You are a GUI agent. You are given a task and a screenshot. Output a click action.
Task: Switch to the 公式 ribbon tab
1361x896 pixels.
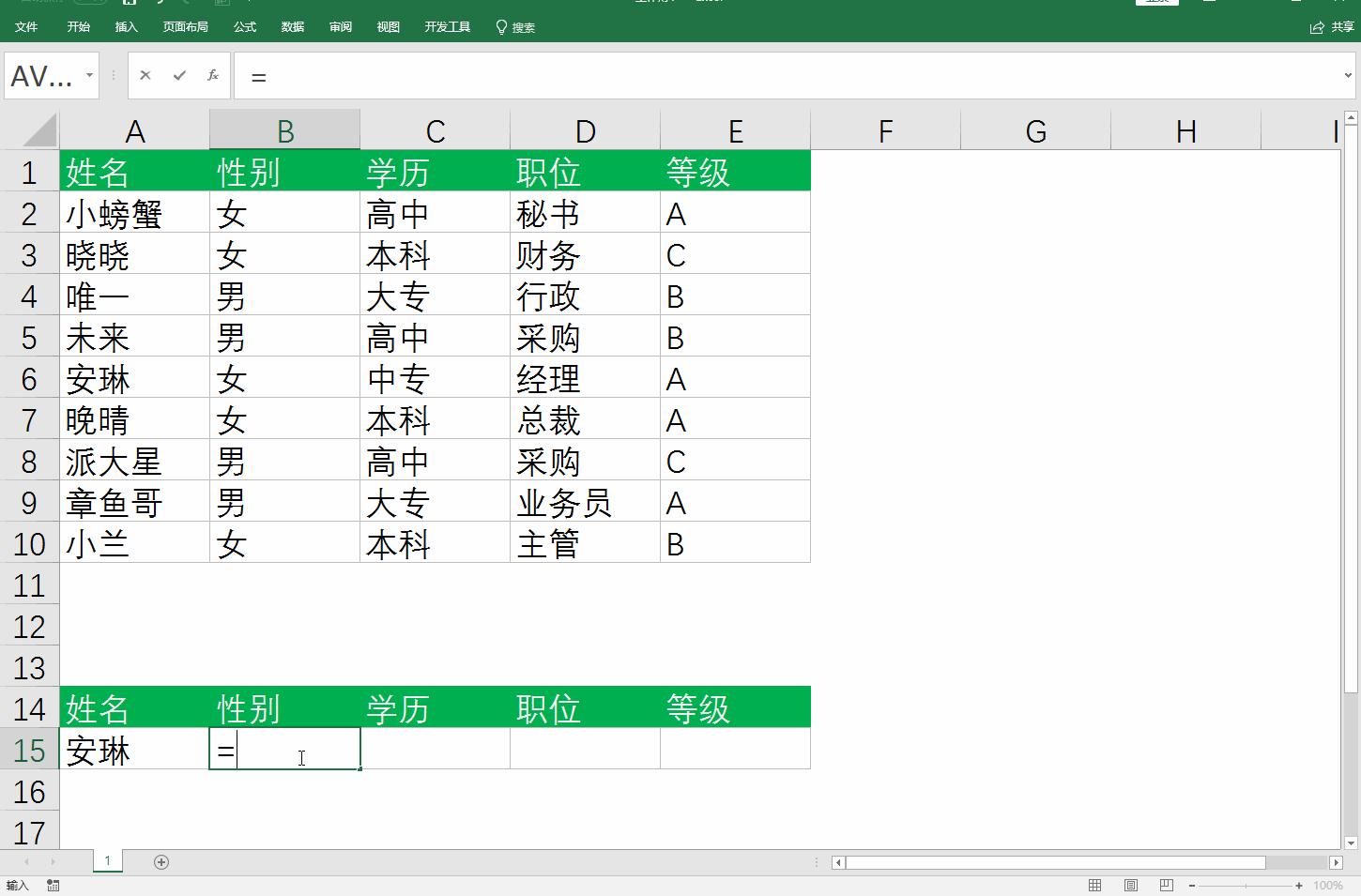244,27
